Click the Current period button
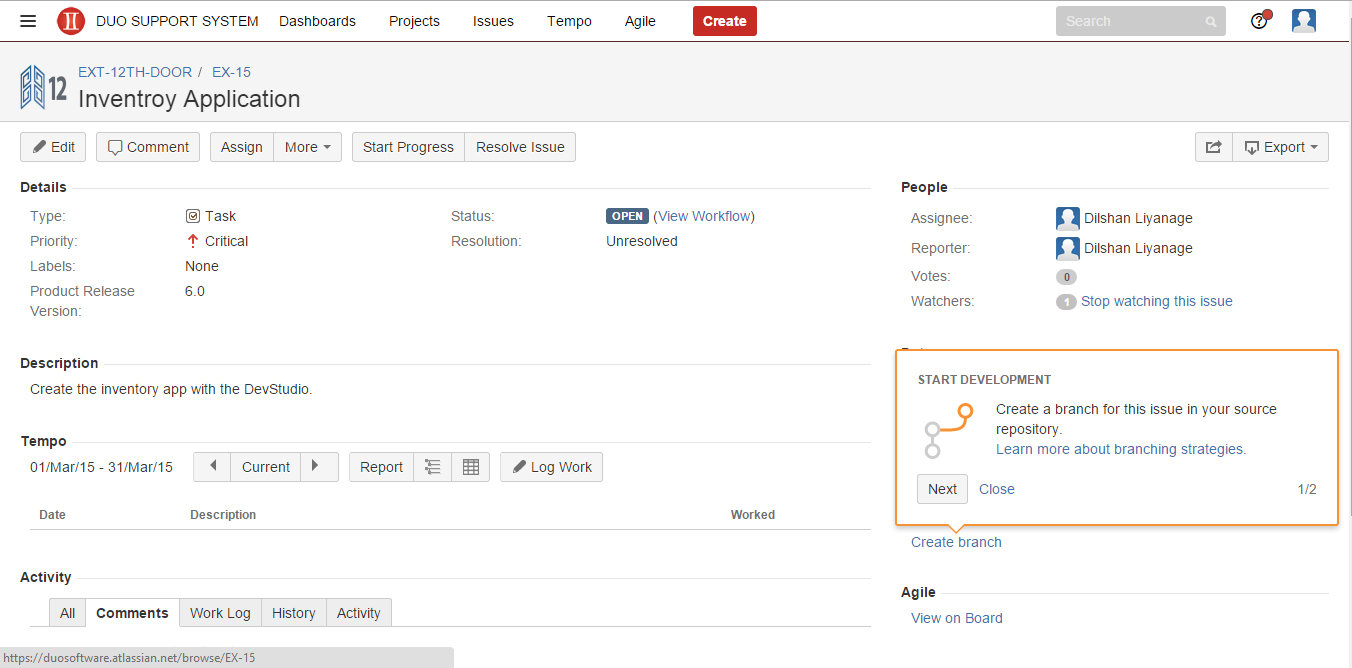This screenshot has width=1352, height=668. (266, 467)
